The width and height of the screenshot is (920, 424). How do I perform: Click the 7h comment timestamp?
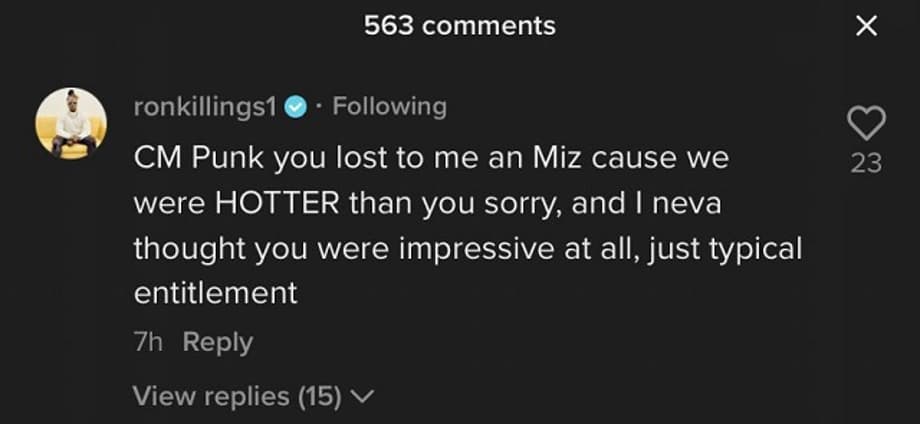tap(148, 342)
